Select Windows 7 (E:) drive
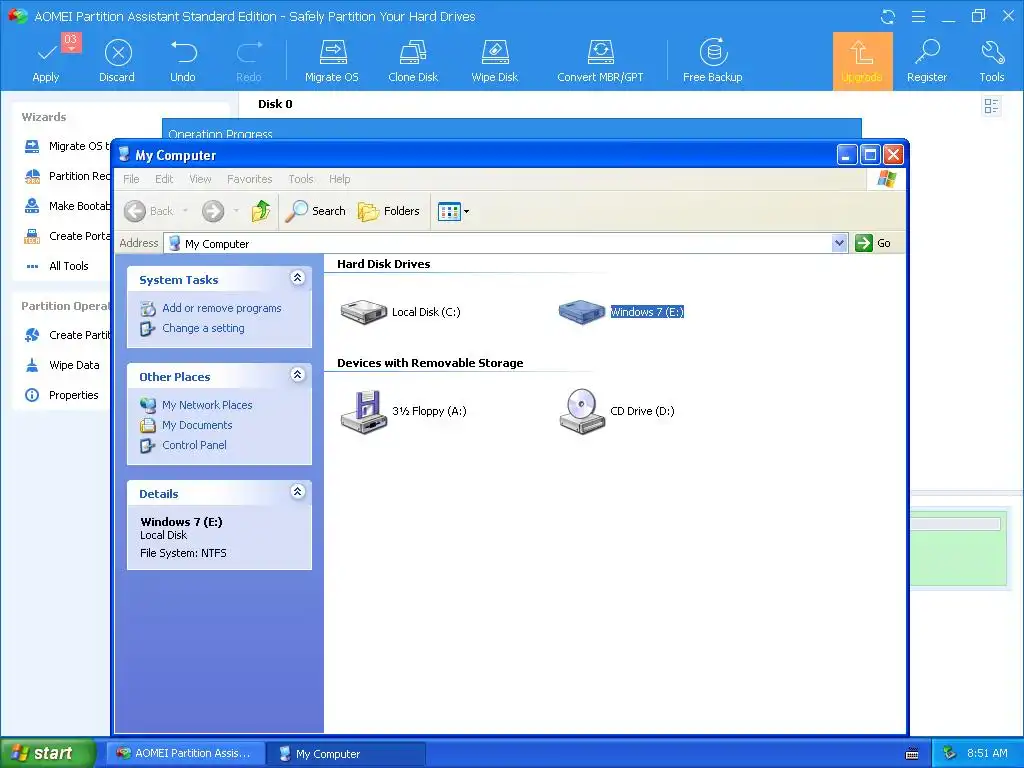 (x=621, y=312)
